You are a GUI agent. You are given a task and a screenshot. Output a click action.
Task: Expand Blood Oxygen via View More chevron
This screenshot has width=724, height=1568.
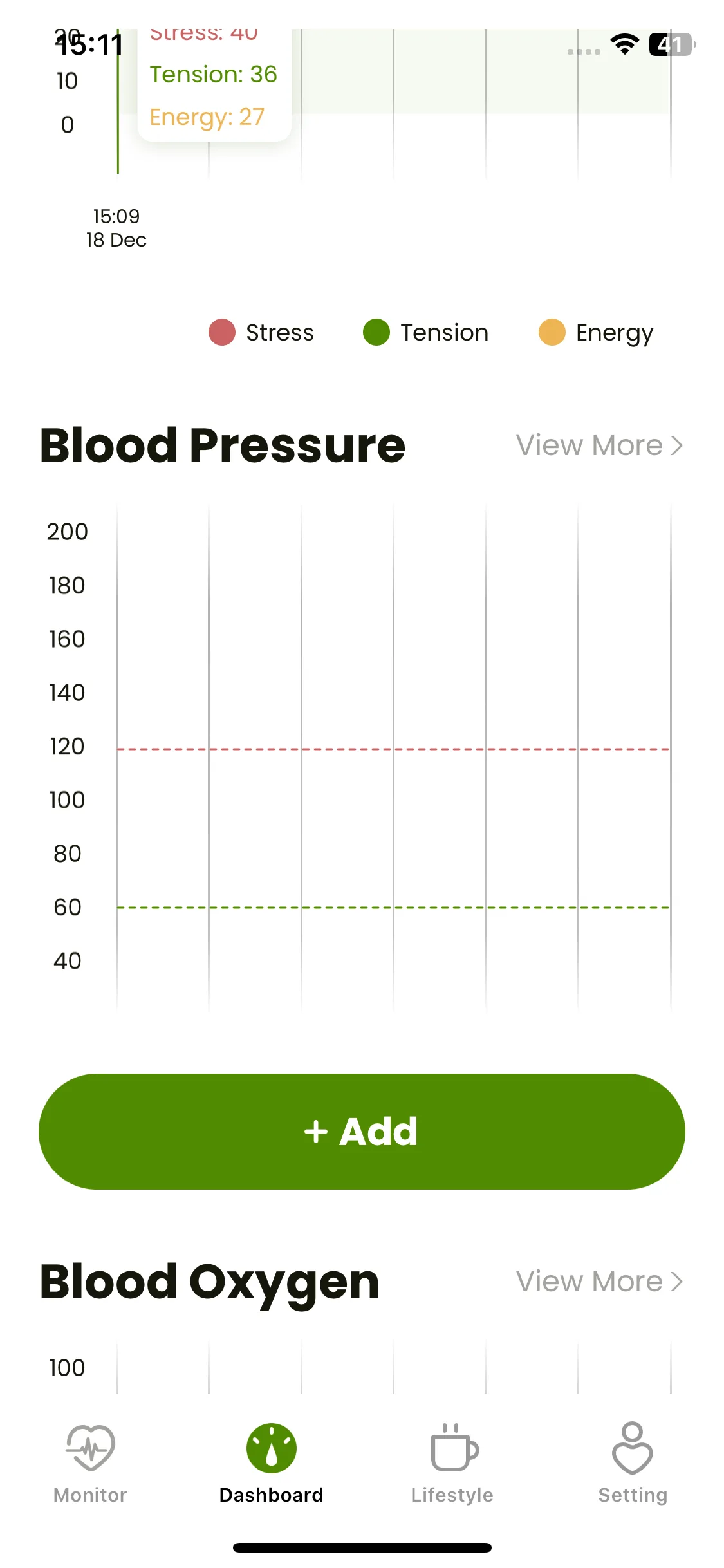tap(676, 1282)
